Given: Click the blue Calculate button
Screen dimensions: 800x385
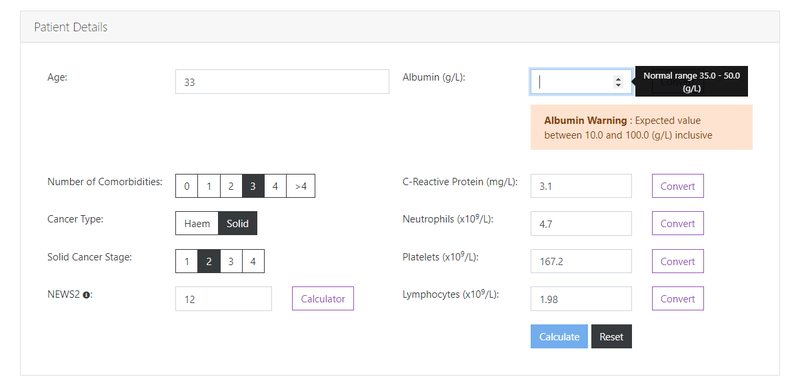Looking at the screenshot, I should pos(559,337).
